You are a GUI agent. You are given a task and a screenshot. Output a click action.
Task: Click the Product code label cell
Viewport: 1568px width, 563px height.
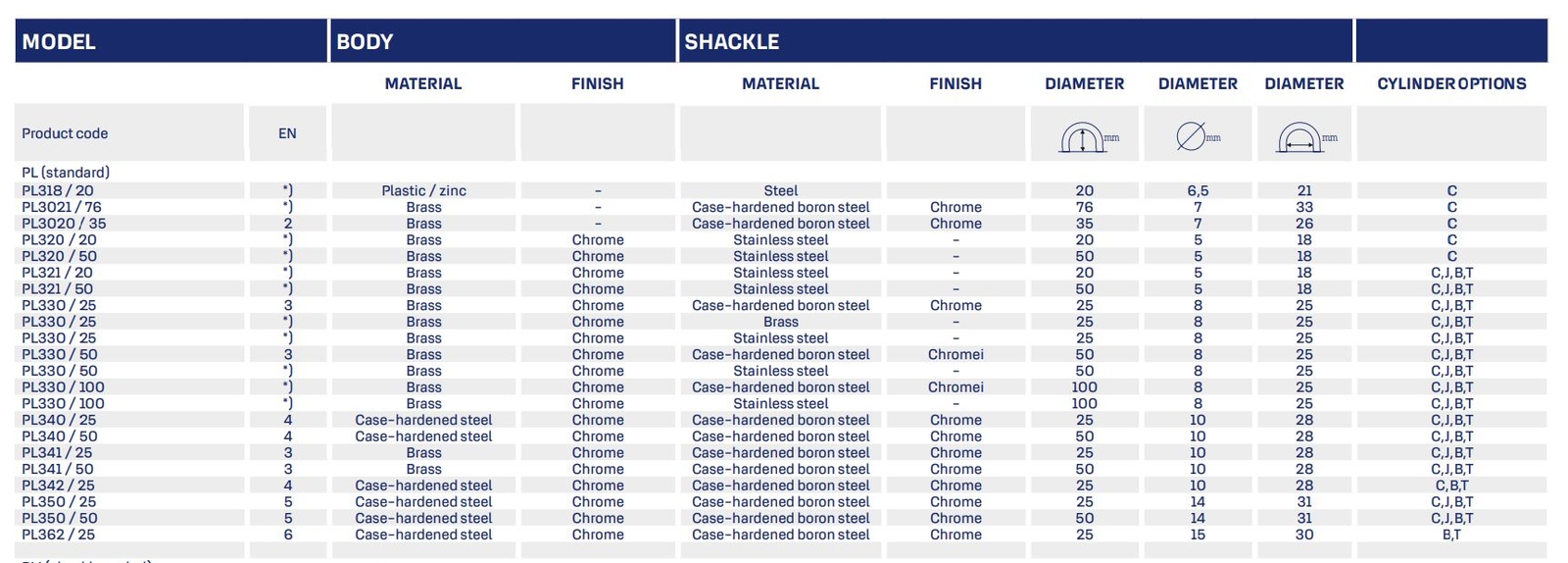pyautogui.click(x=129, y=133)
